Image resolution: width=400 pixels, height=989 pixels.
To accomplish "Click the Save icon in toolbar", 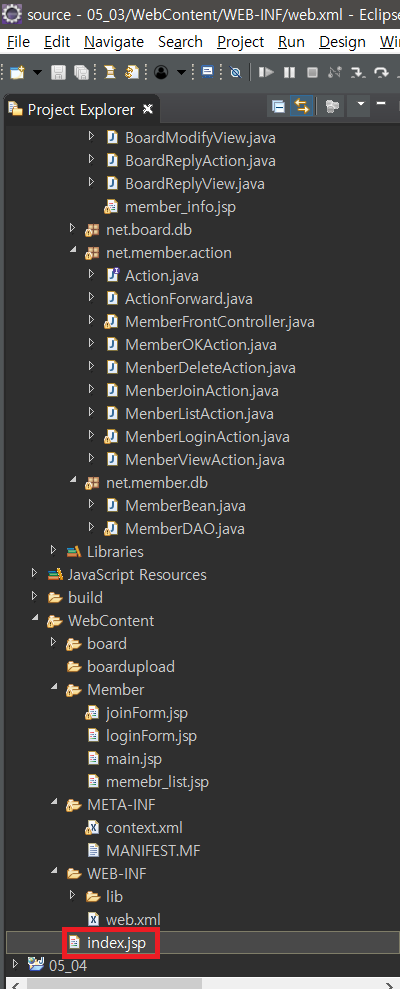I will pyautogui.click(x=58, y=73).
